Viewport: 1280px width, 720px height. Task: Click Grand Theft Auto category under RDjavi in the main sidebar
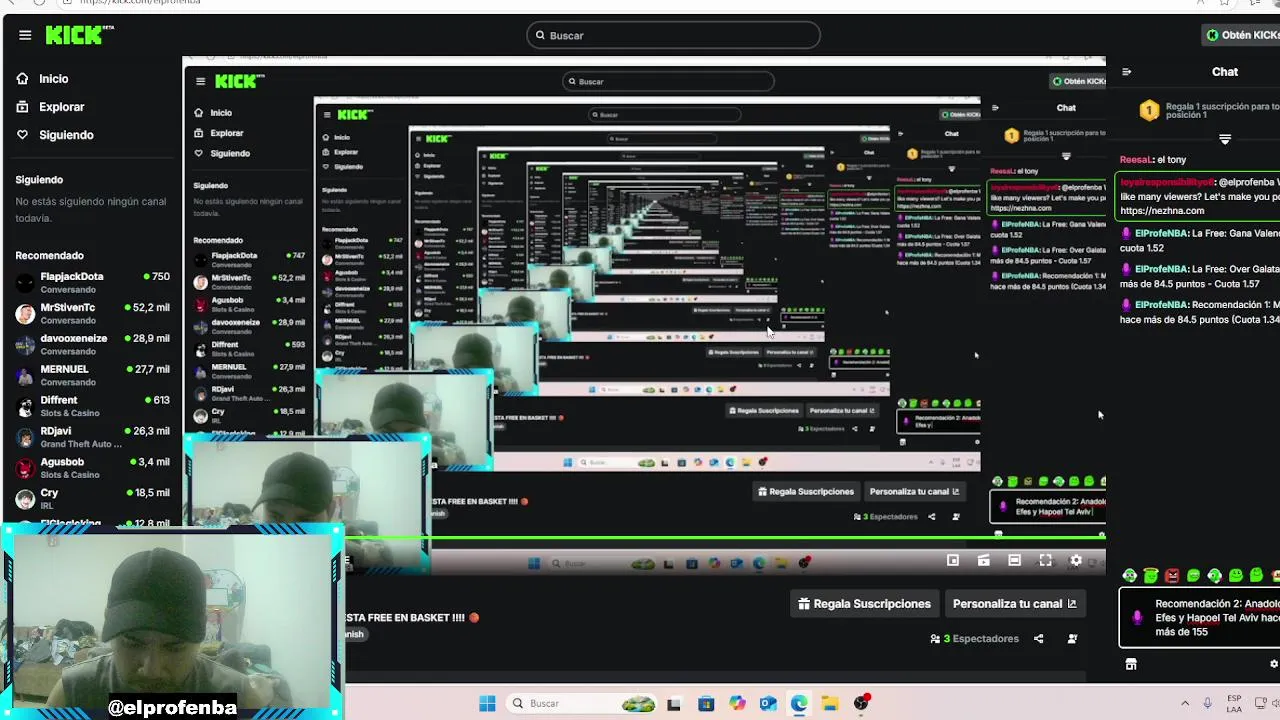pyautogui.click(x=80, y=444)
